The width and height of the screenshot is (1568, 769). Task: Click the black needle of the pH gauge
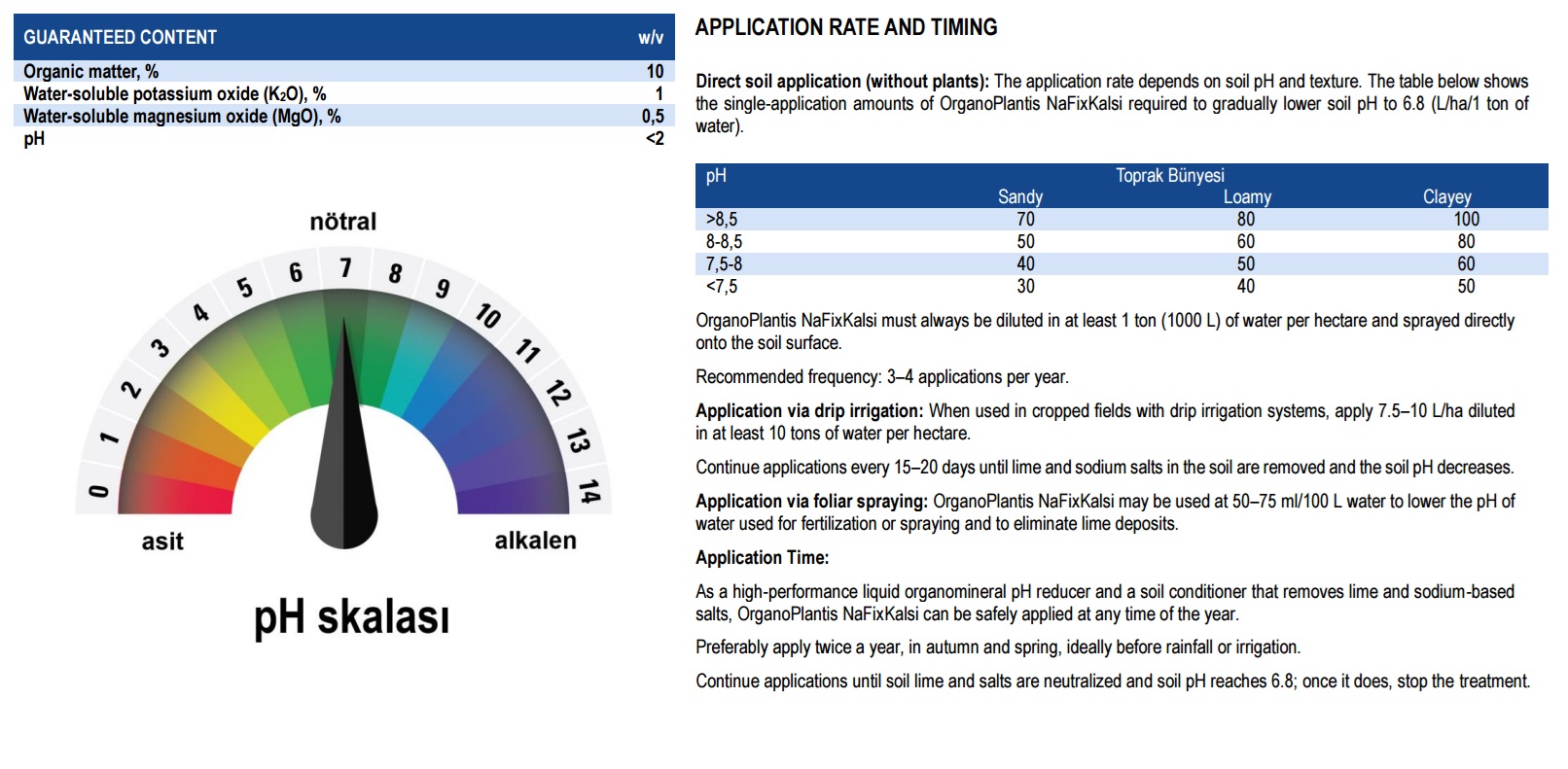coord(344,457)
